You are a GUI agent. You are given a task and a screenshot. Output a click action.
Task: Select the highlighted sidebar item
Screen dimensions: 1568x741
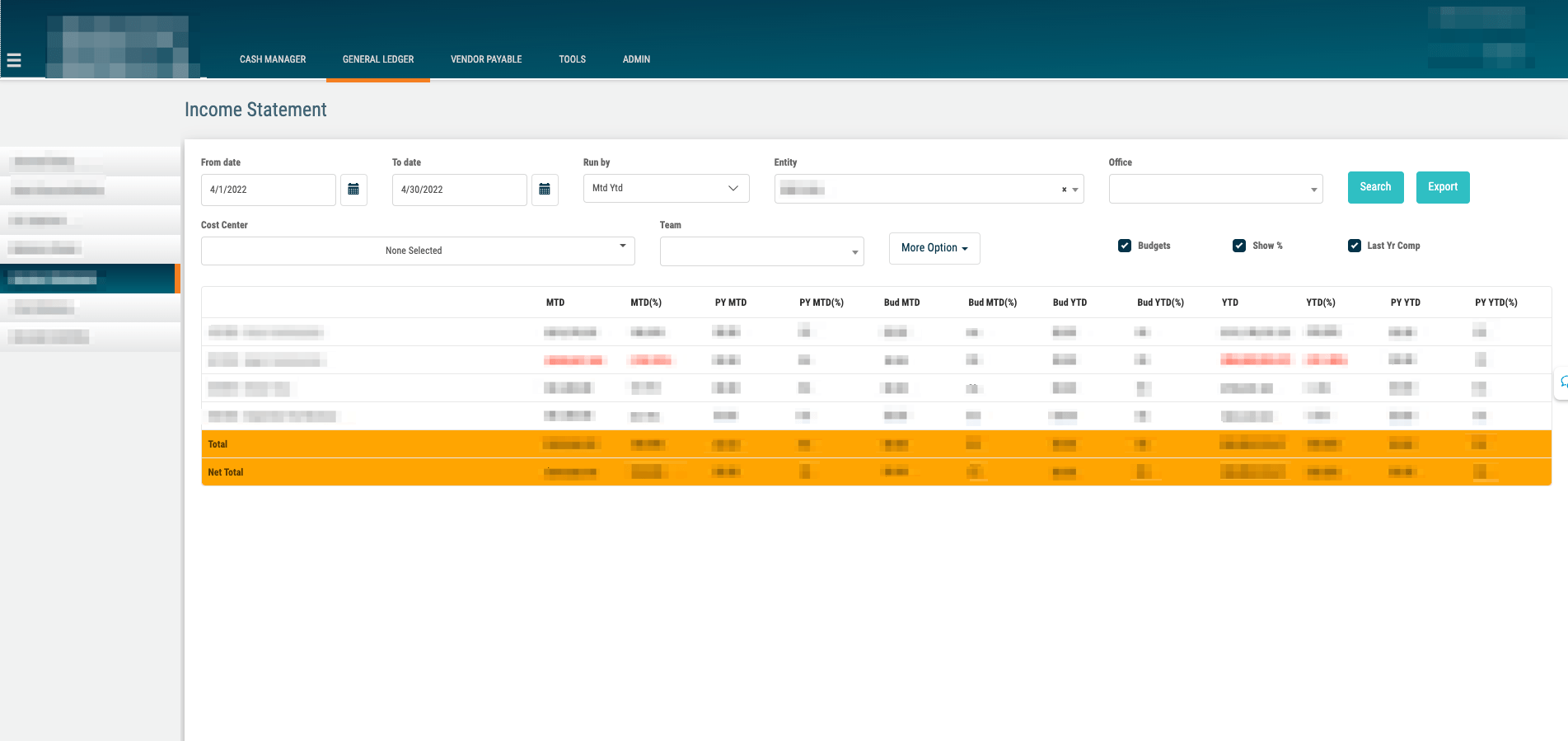90,279
